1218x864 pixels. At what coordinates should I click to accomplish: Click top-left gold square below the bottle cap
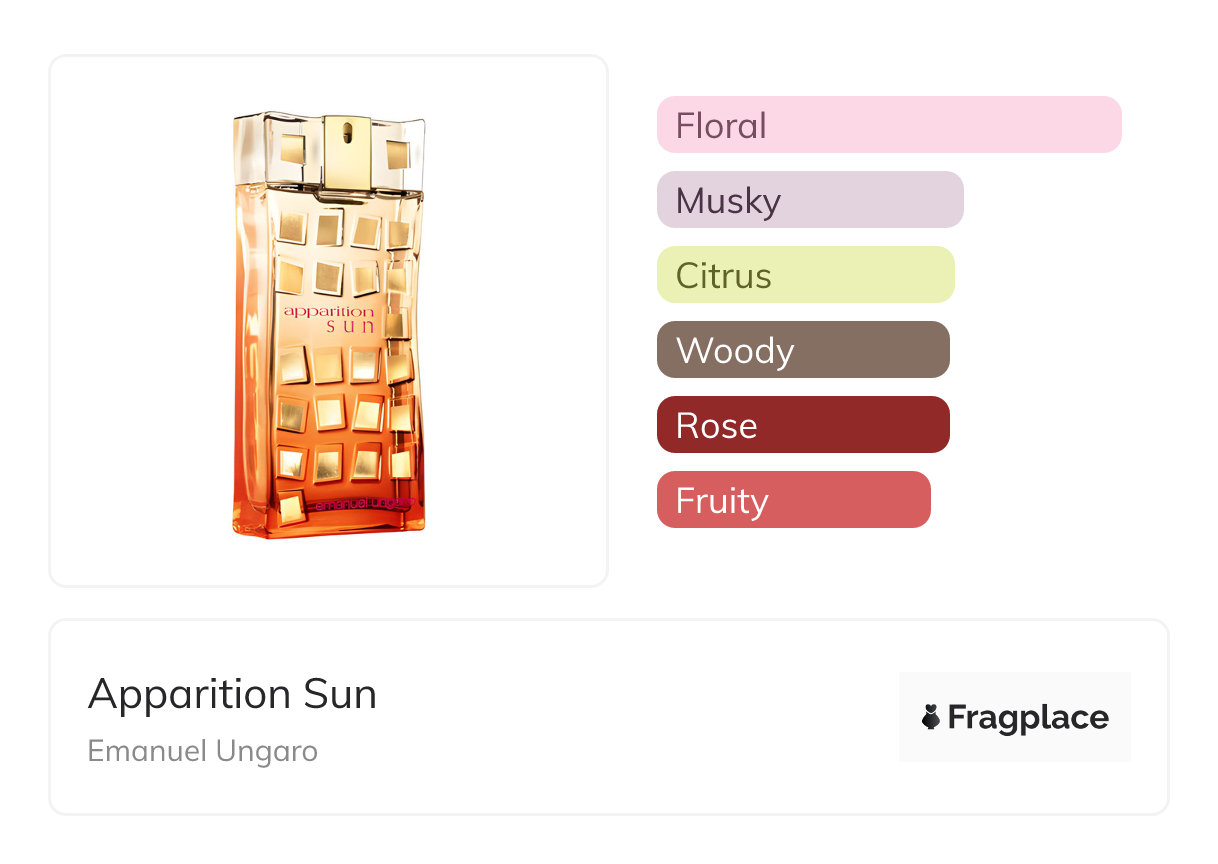292,226
